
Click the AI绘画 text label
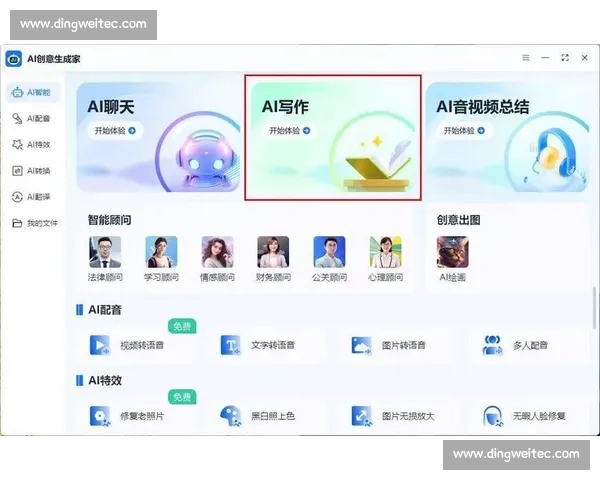(453, 277)
